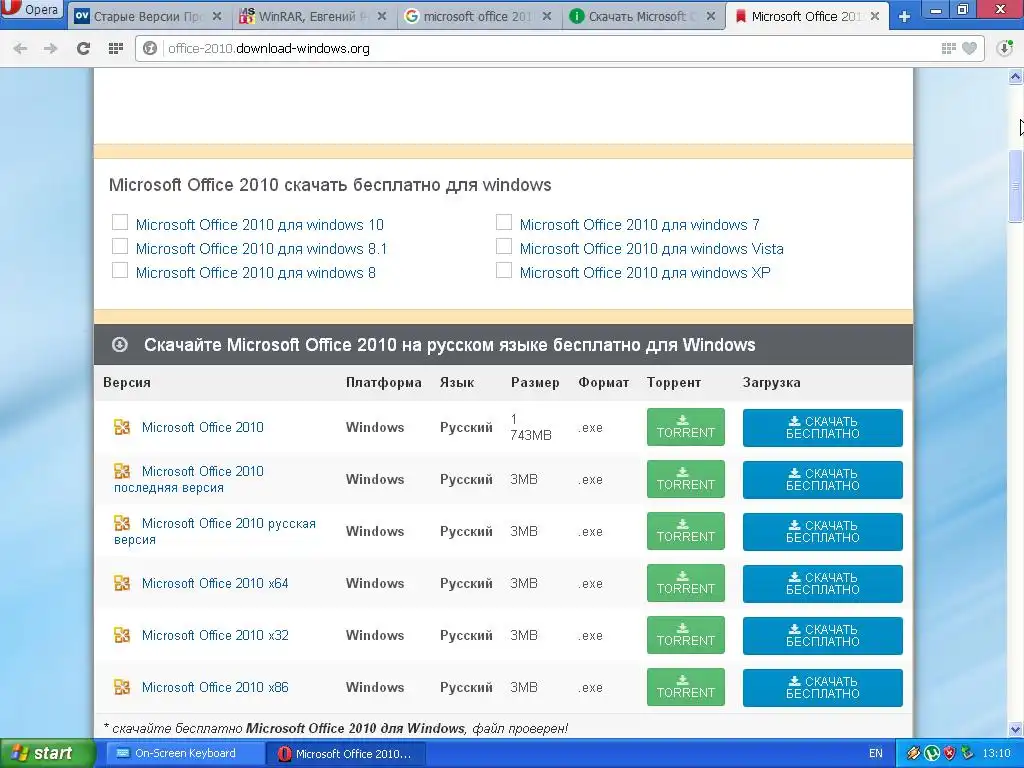Click Office icon next to Office 2010 x64
This screenshot has width=1024, height=768.
(x=122, y=583)
